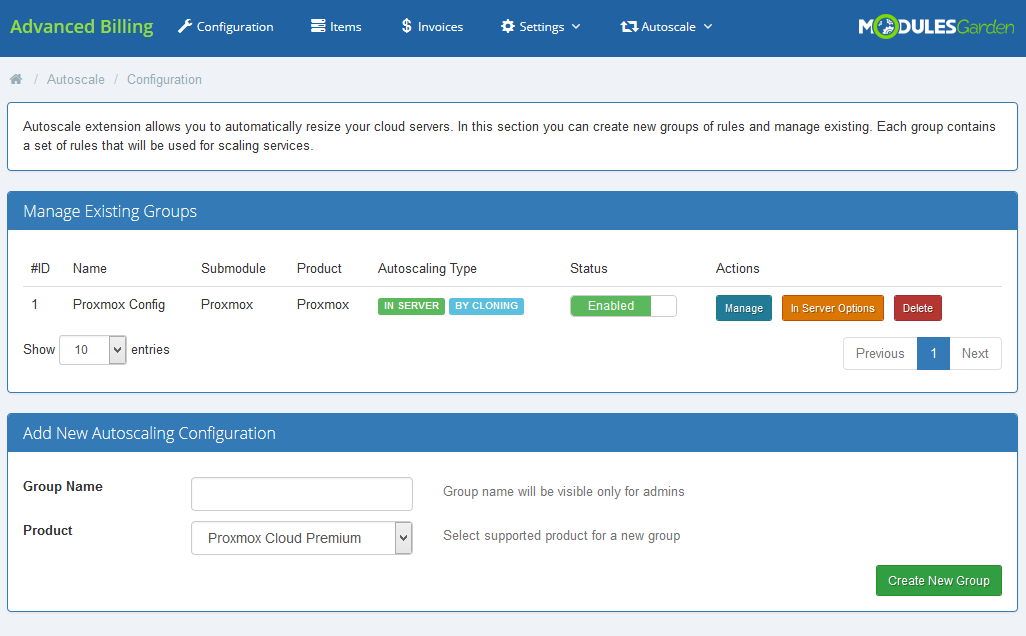The height and width of the screenshot is (636, 1026).
Task: Focus the Group Name input field
Action: click(x=302, y=494)
